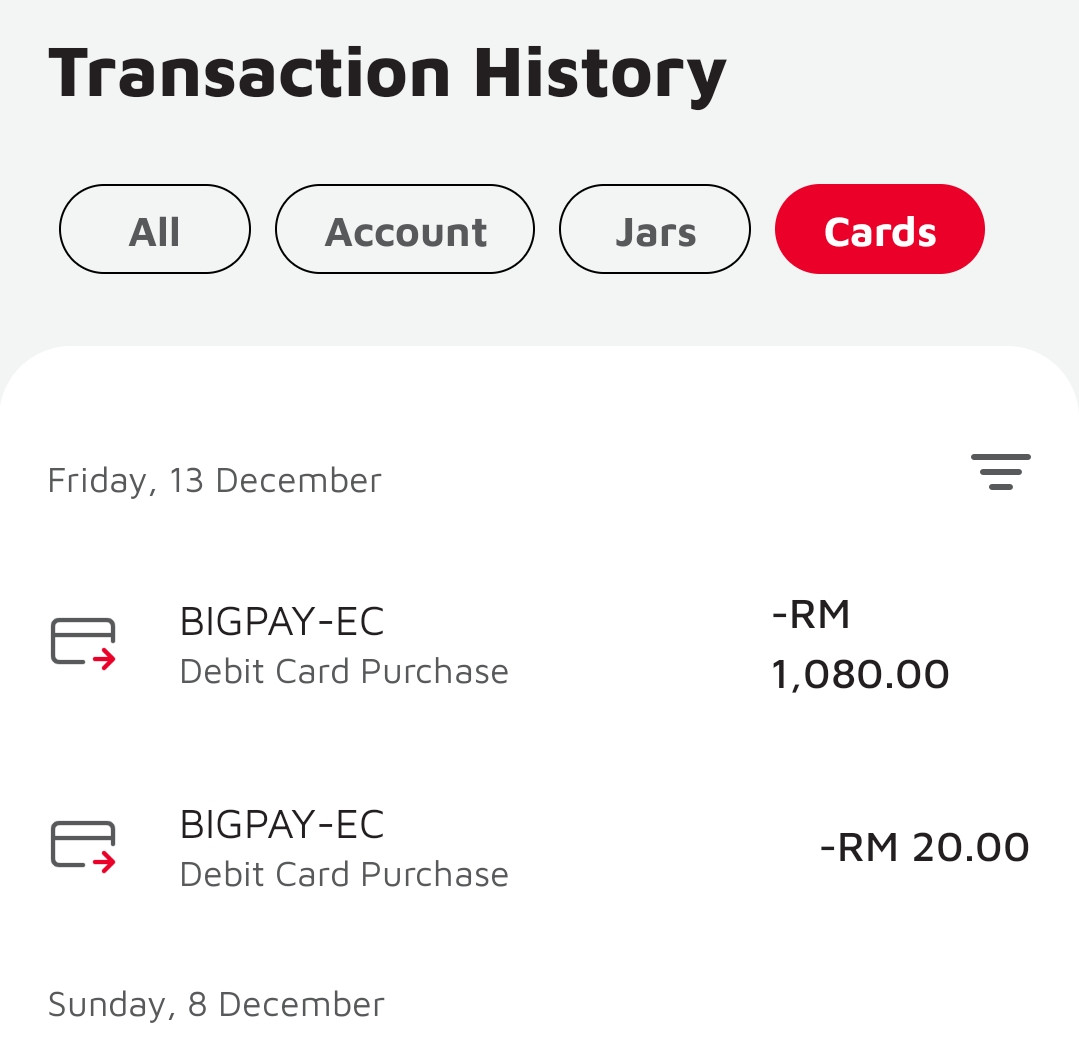Open the first BIGPAY-EC transaction

[540, 644]
